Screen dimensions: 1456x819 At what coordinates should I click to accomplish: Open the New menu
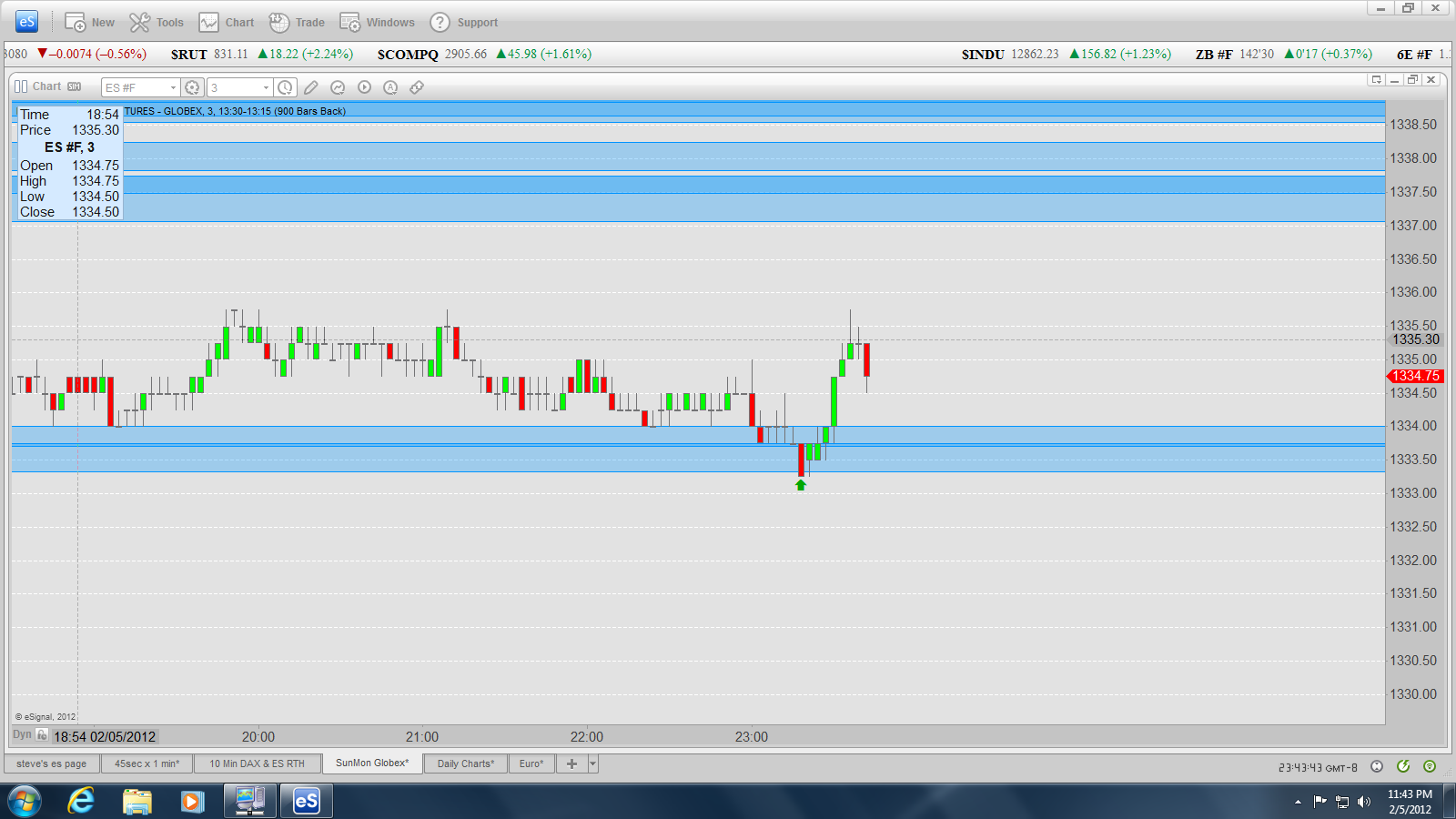(89, 23)
